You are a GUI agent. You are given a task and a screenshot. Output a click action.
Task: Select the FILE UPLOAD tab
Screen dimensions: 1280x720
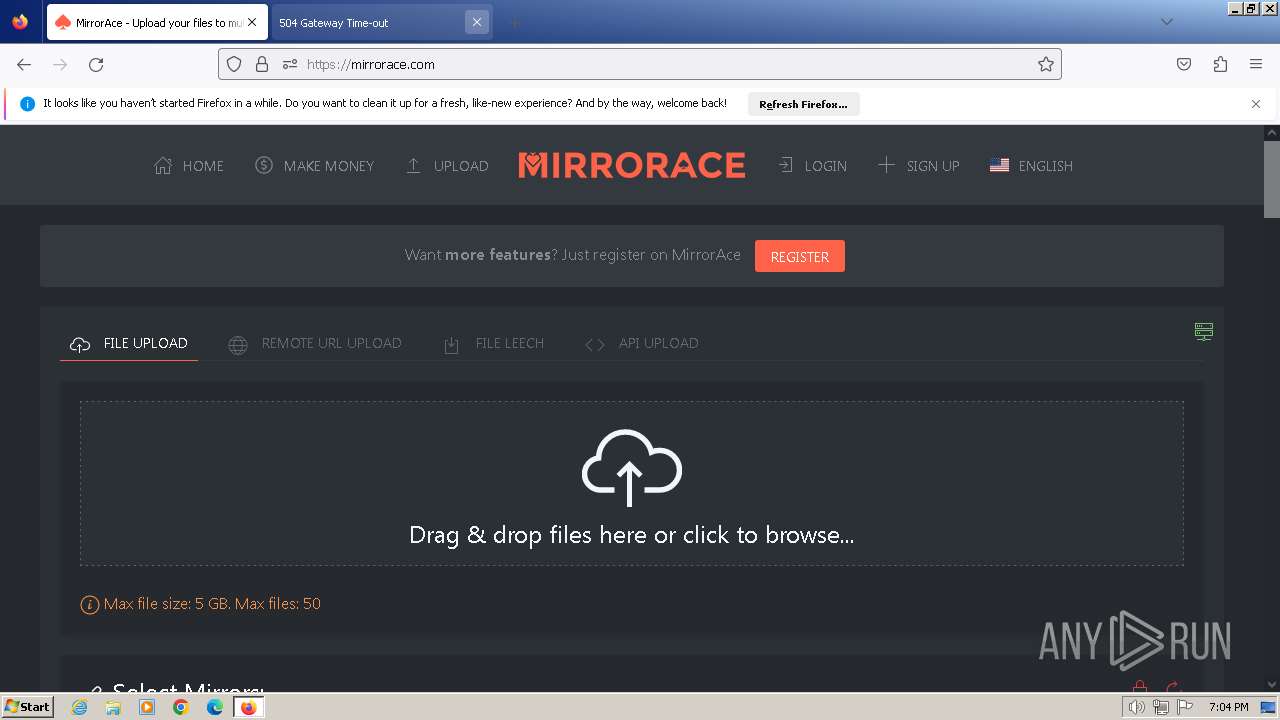[x=129, y=343]
